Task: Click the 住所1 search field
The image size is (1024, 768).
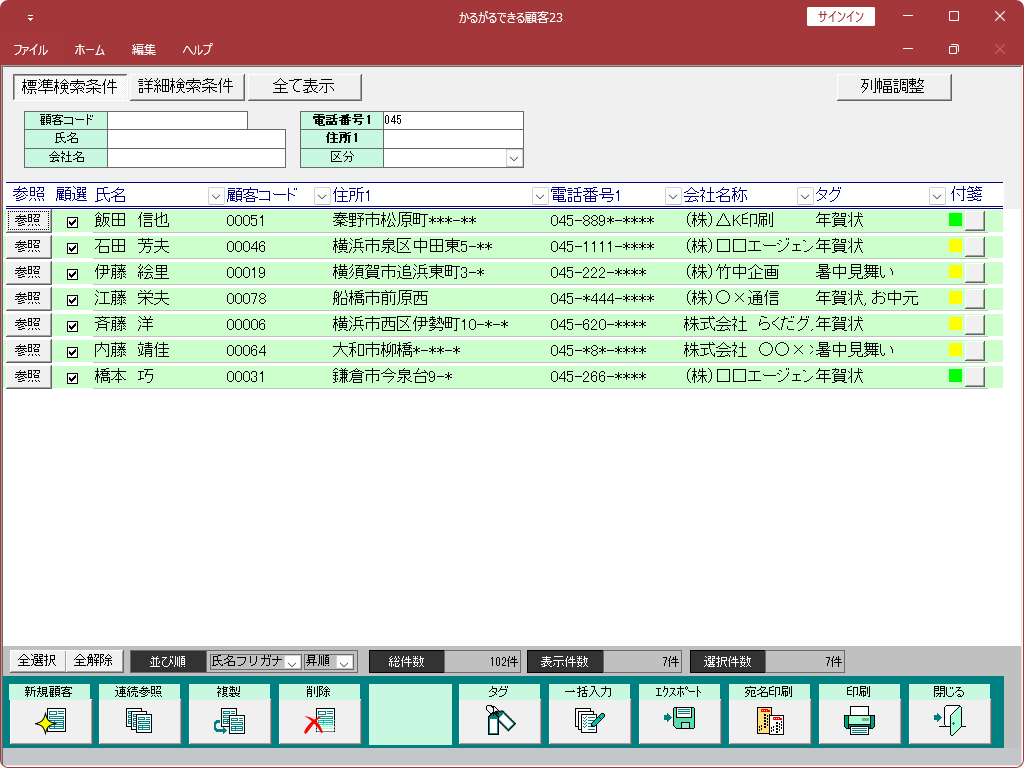Action: (x=453, y=138)
